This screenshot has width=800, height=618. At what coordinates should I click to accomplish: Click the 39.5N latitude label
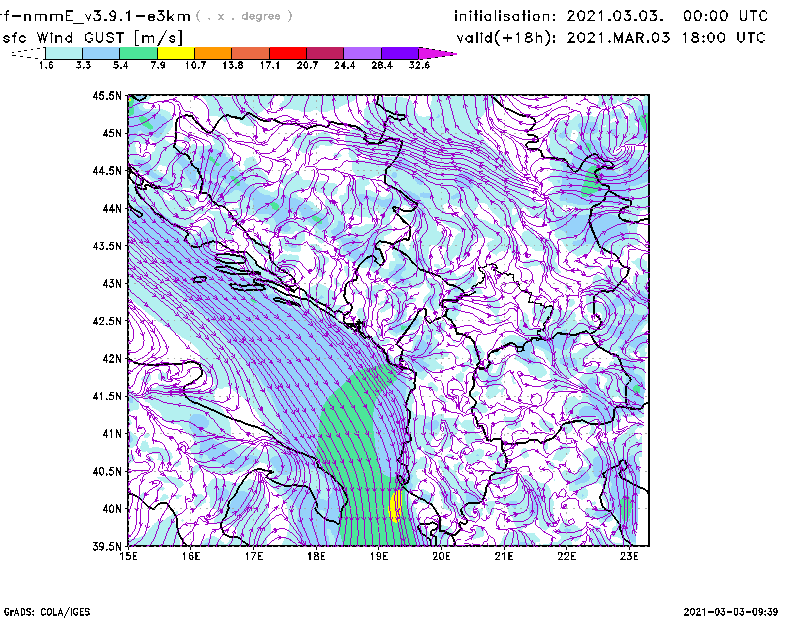(x=107, y=546)
